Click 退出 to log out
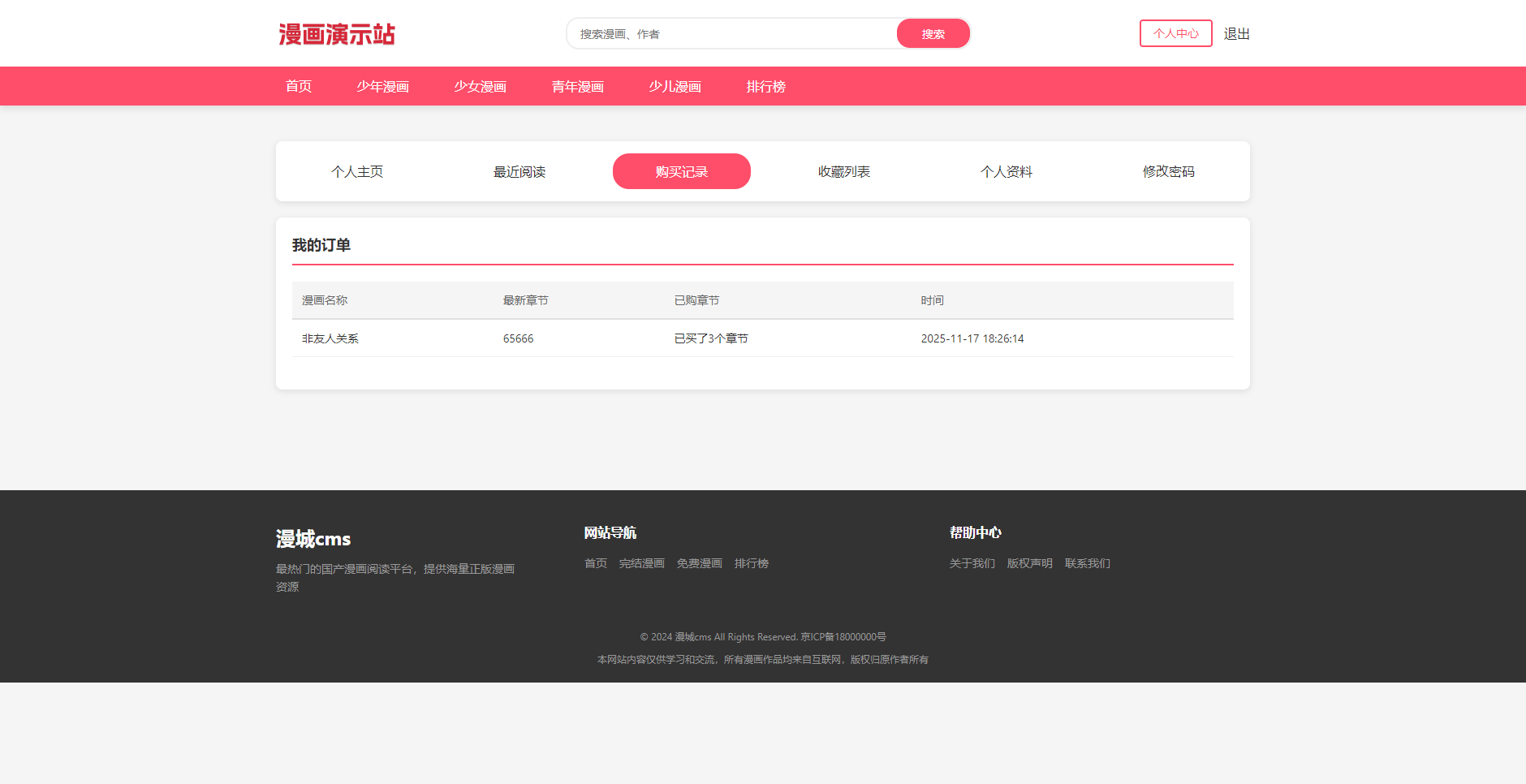Viewport: 1526px width, 784px height. click(x=1236, y=34)
